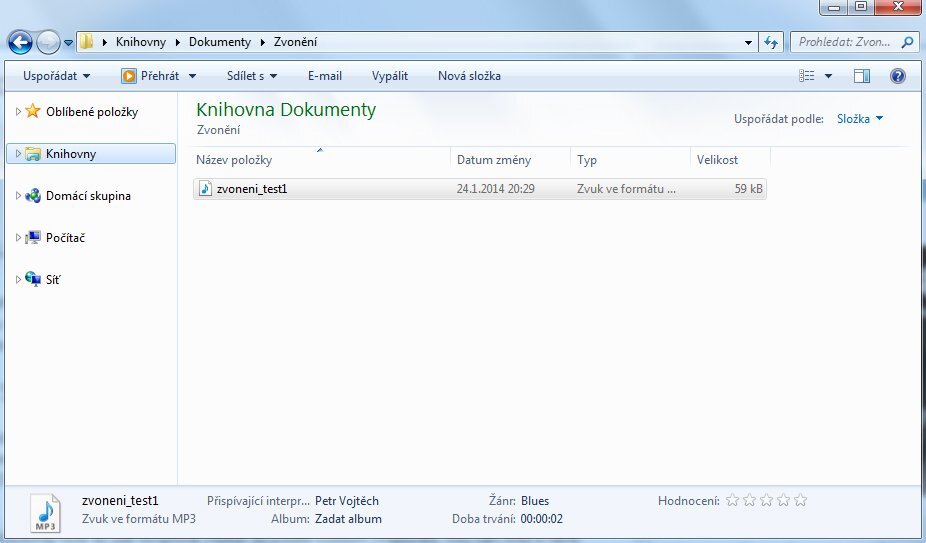Click the greyed Forward arrow button
The image size is (926, 543).
[x=48, y=43]
